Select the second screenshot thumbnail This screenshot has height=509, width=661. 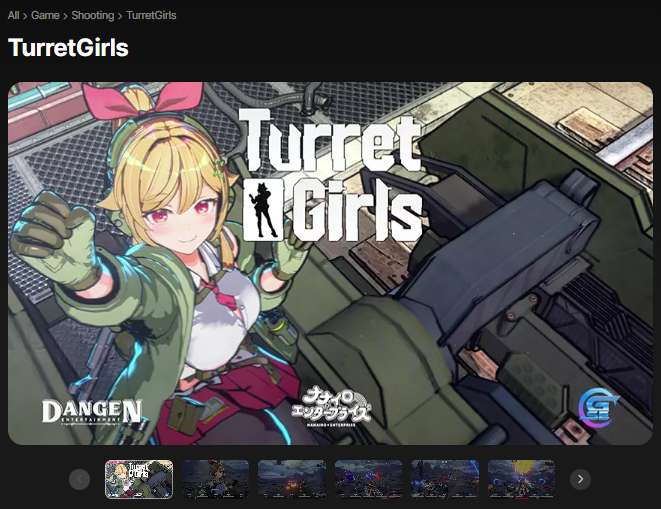coord(215,479)
